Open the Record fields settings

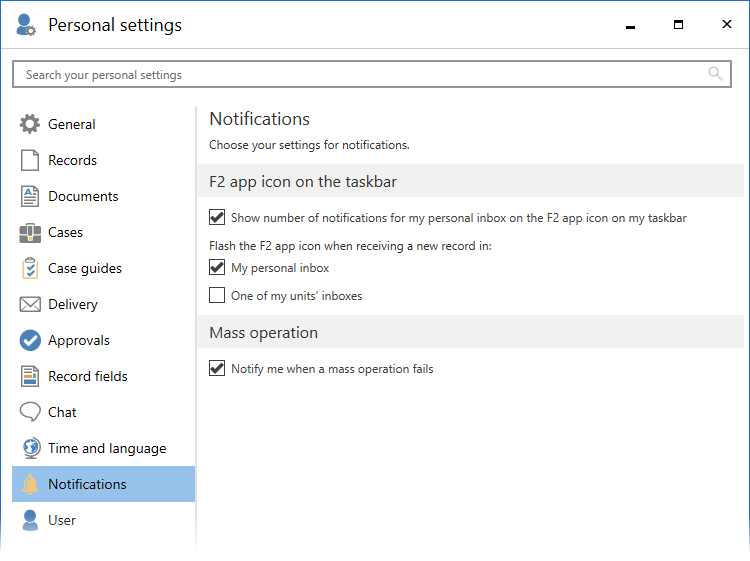[x=88, y=376]
